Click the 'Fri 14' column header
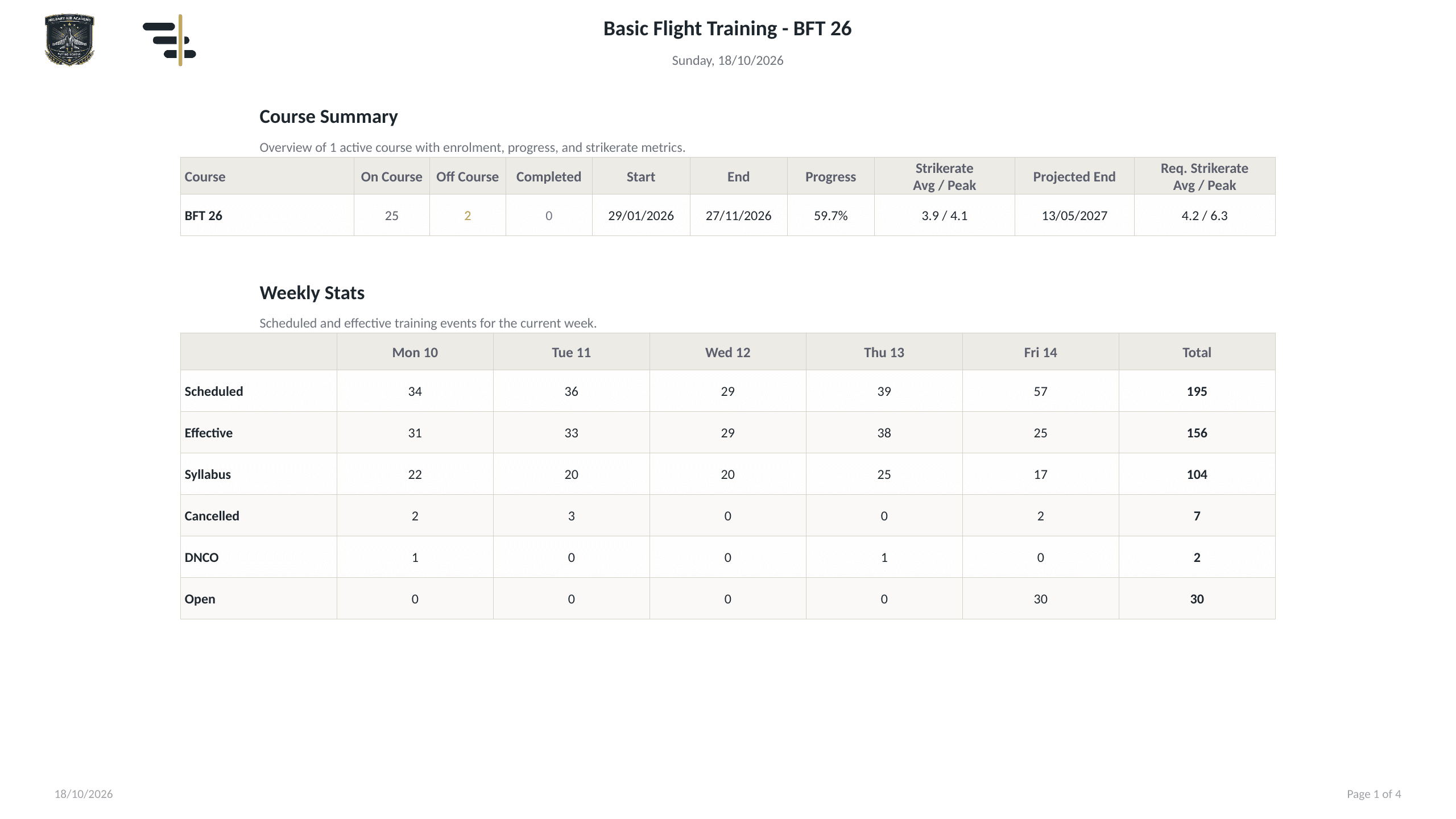The width and height of the screenshot is (1456, 819). coord(1041,353)
